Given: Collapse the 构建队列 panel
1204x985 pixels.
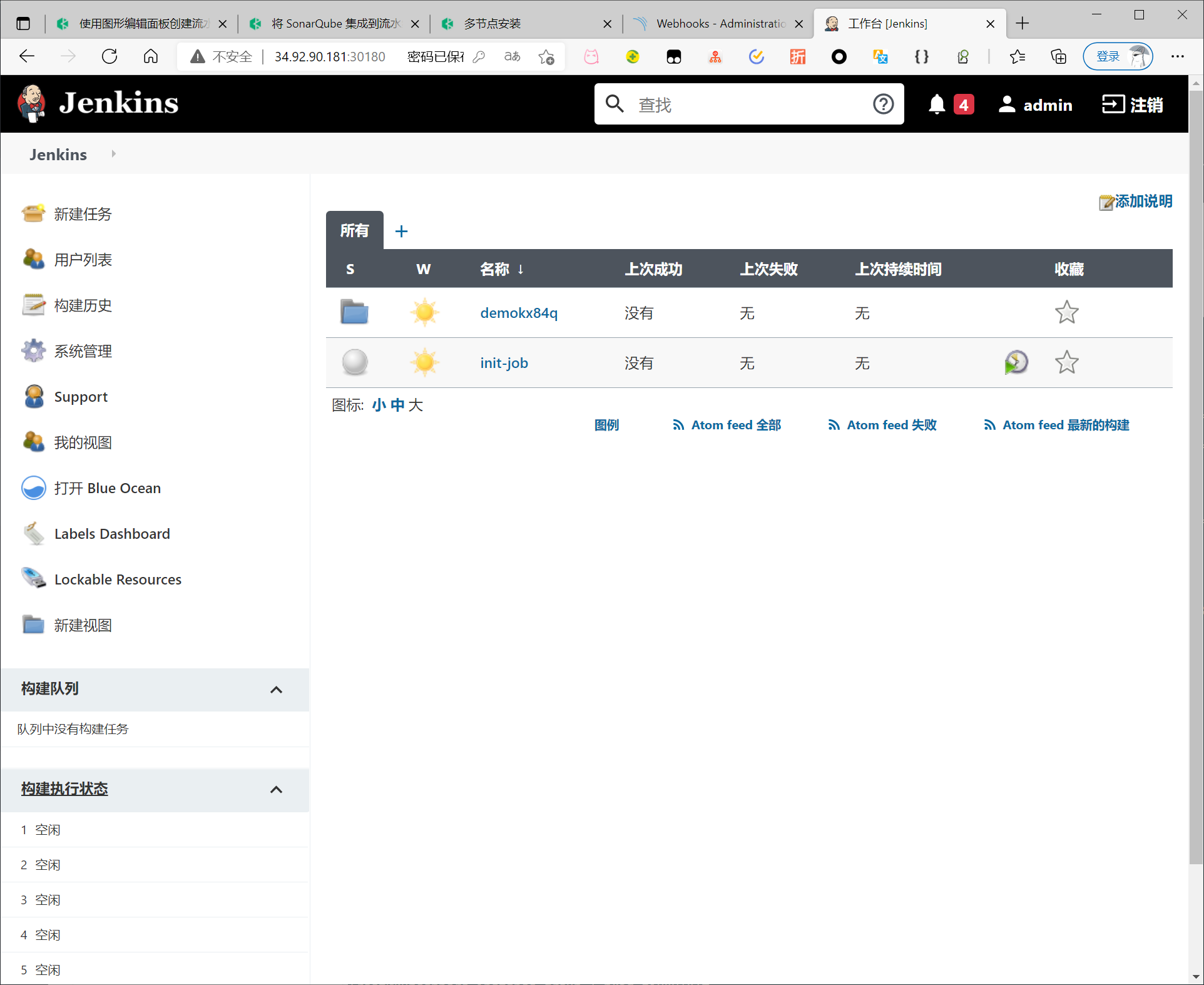Looking at the screenshot, I should tap(276, 690).
